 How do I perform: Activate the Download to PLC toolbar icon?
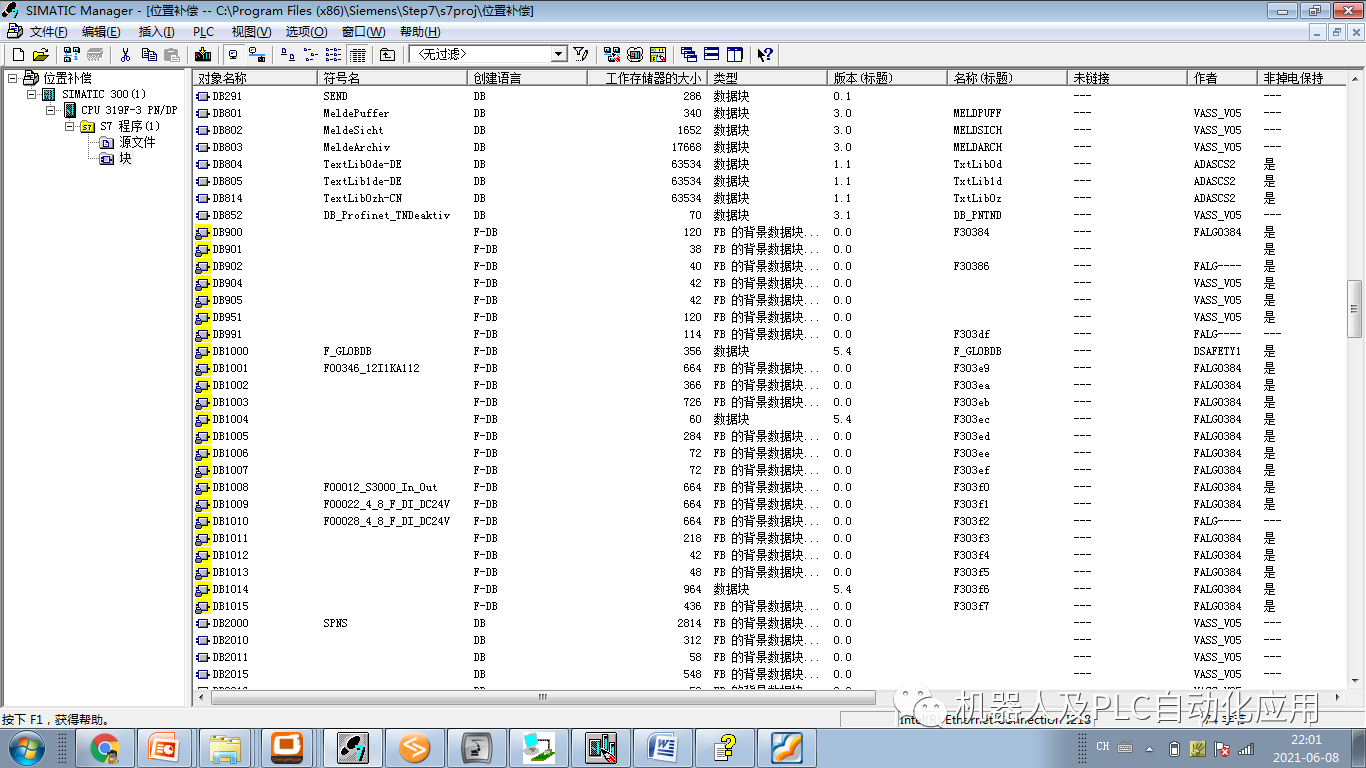201,54
